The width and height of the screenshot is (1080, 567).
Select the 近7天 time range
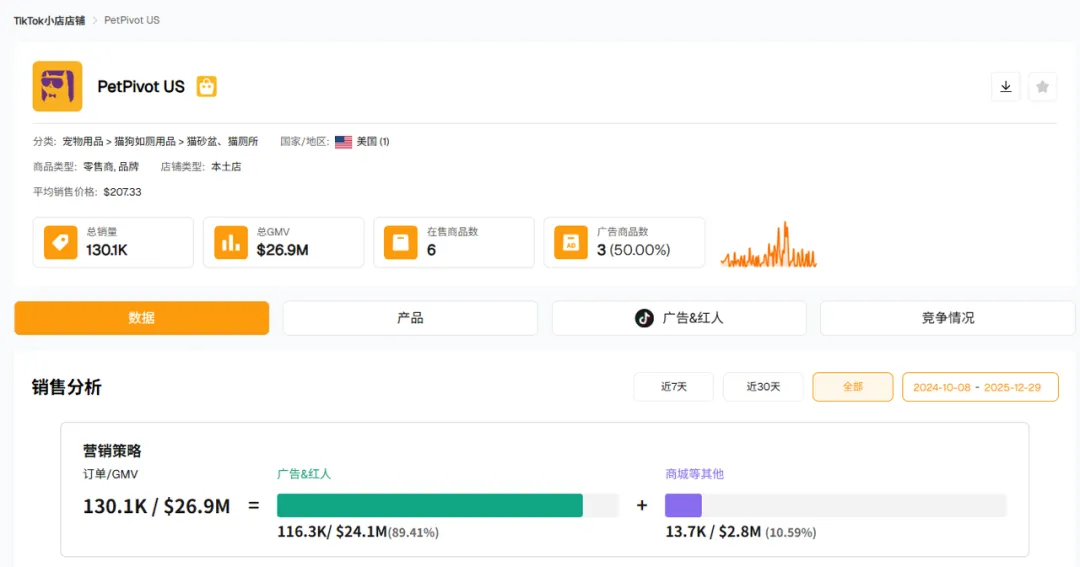click(673, 387)
